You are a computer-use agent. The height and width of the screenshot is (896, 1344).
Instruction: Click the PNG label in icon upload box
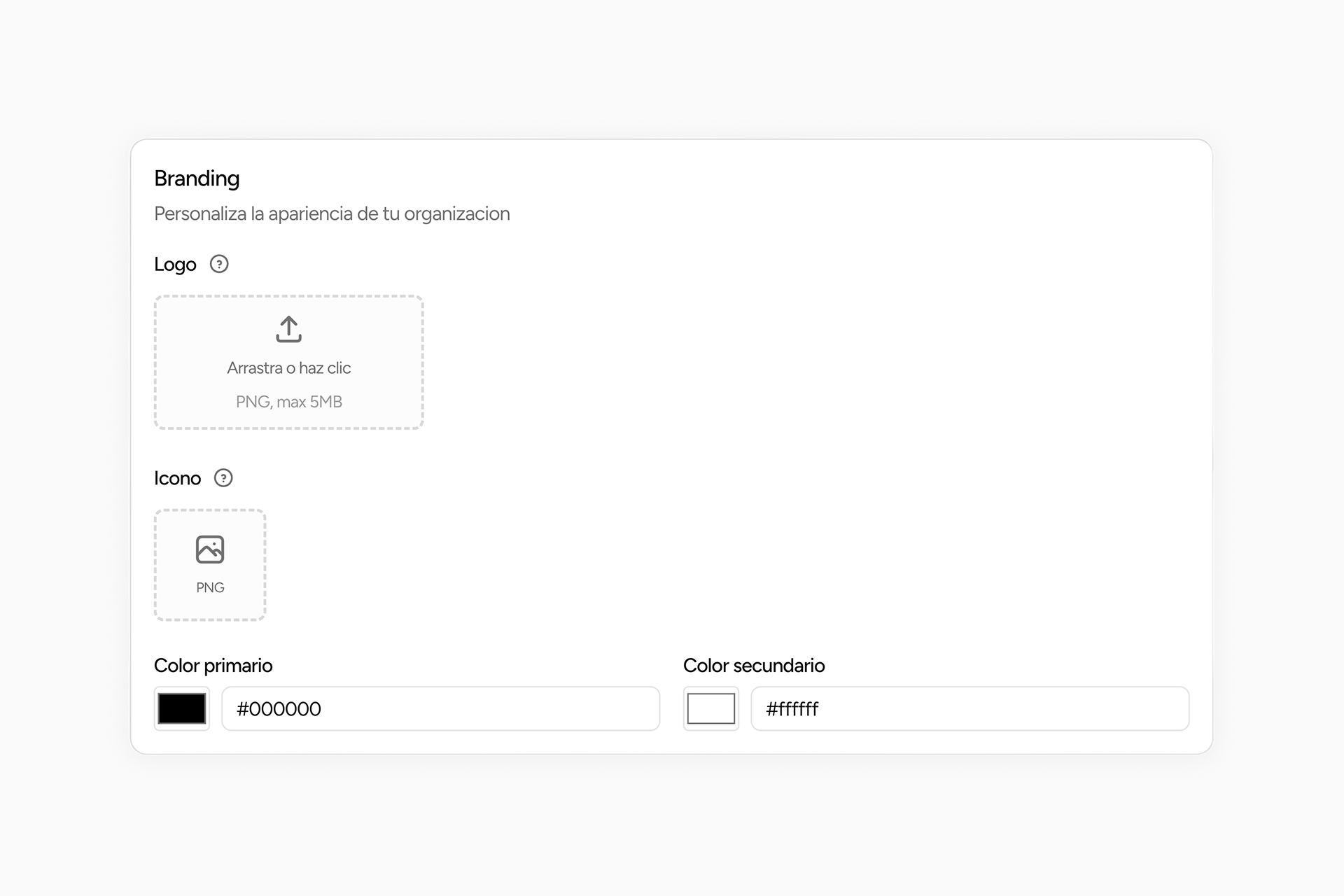point(210,588)
